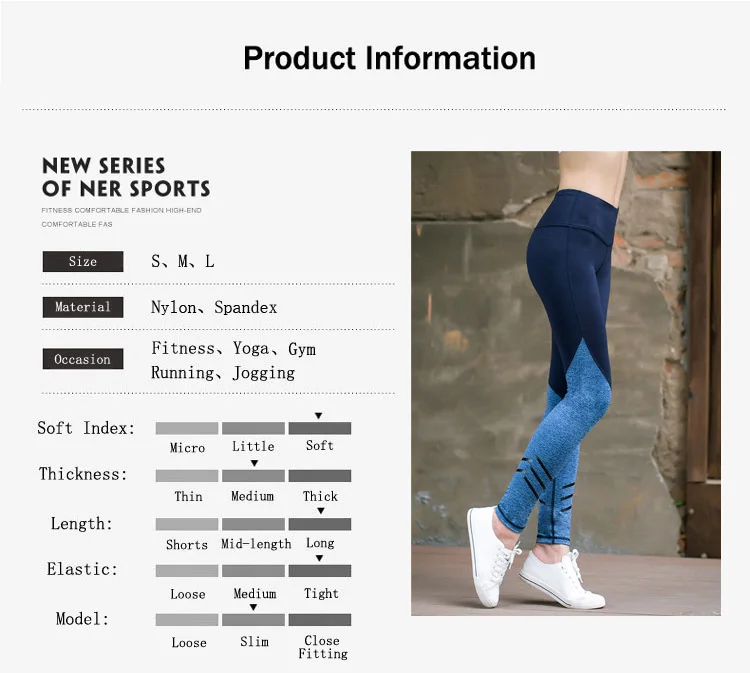
Task: Click the triangle marker above Length Long bar
Action: pyautogui.click(x=321, y=511)
